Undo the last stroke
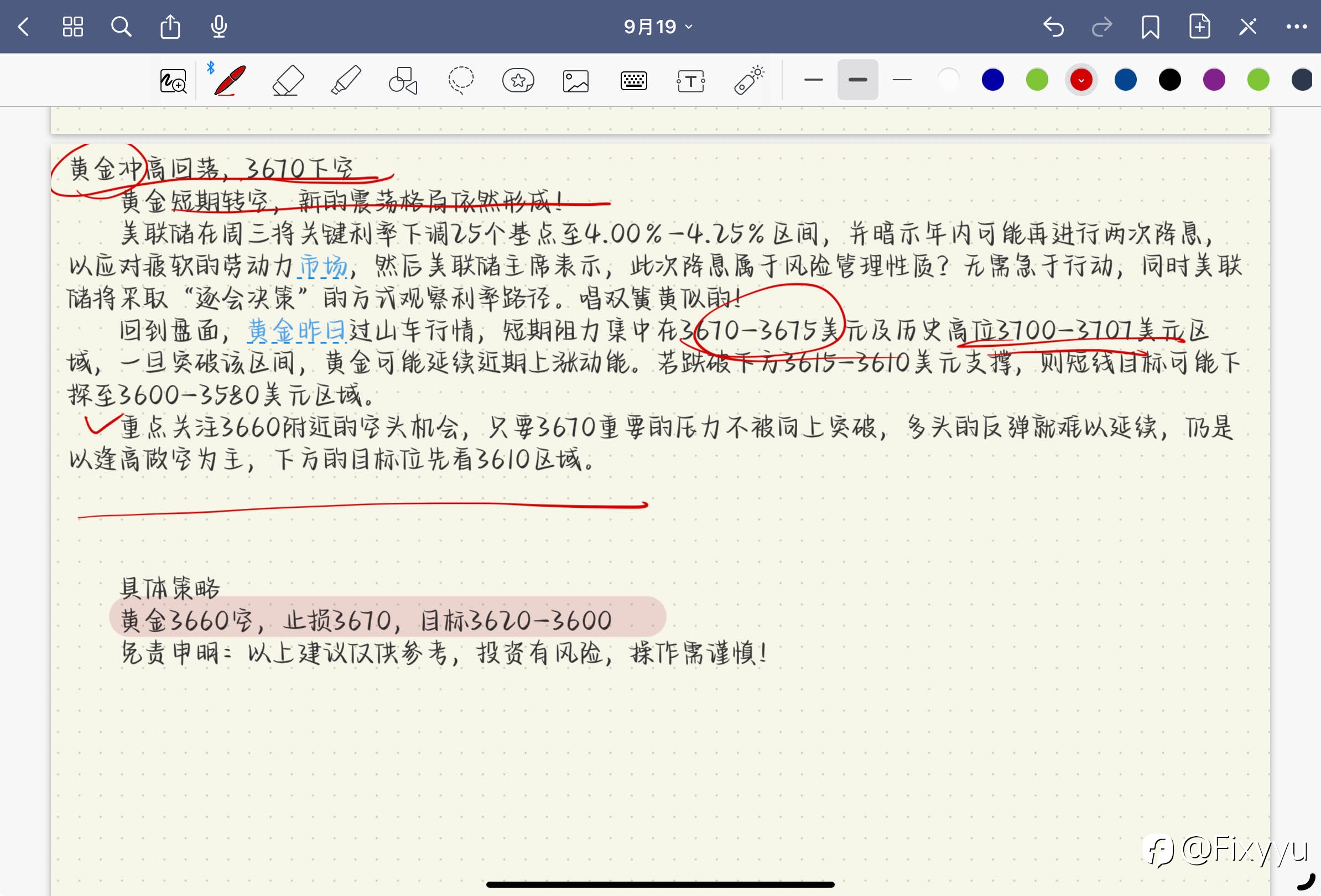 pyautogui.click(x=1053, y=27)
